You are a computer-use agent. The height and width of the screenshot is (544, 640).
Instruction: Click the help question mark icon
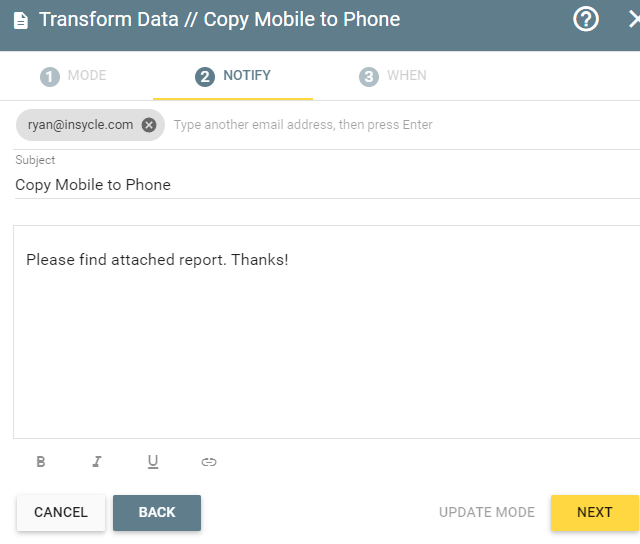click(x=586, y=19)
